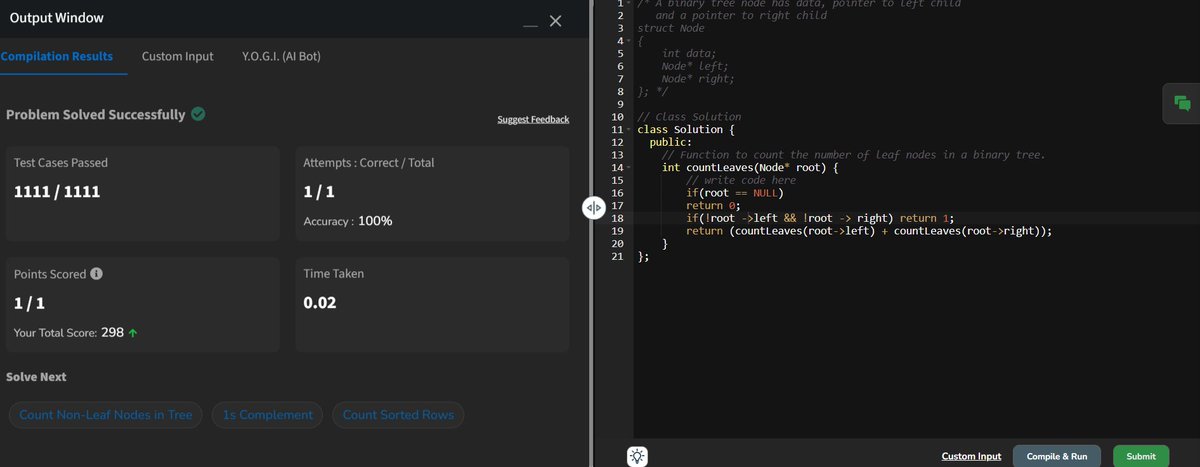Click the 'if(root == NULL)' line
Image resolution: width=1200 pixels, height=467 pixels.
tap(735, 193)
